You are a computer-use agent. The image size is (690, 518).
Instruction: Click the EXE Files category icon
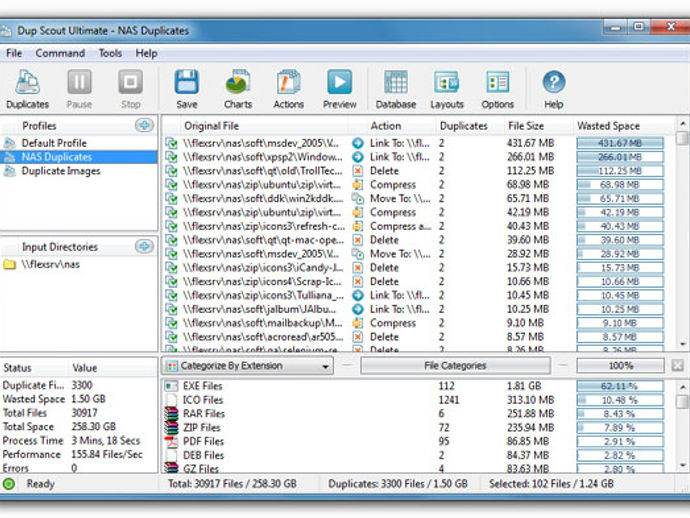tap(171, 386)
